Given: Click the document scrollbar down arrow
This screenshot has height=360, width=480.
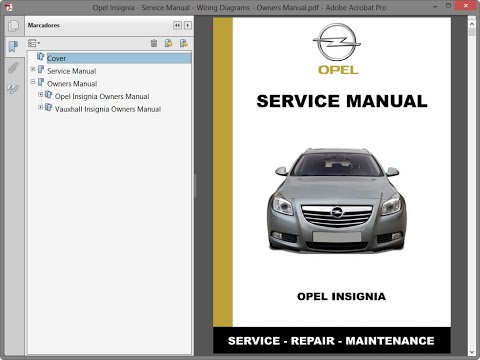Looking at the screenshot, I should coord(472,352).
